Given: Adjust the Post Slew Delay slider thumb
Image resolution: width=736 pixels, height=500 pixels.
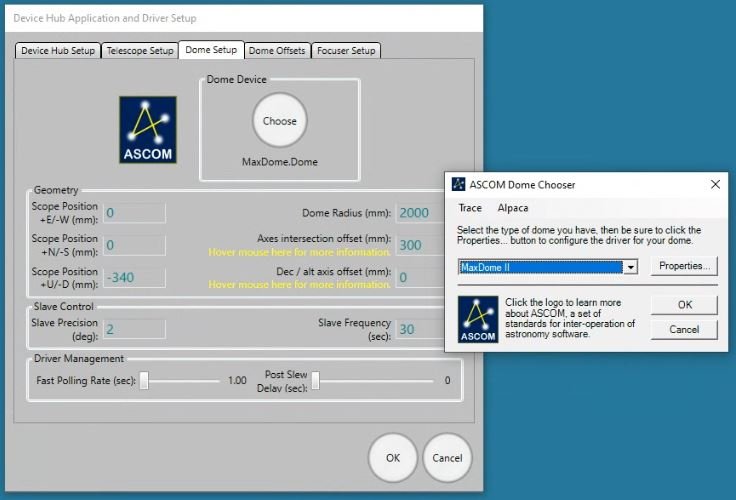Looking at the screenshot, I should 316,381.
